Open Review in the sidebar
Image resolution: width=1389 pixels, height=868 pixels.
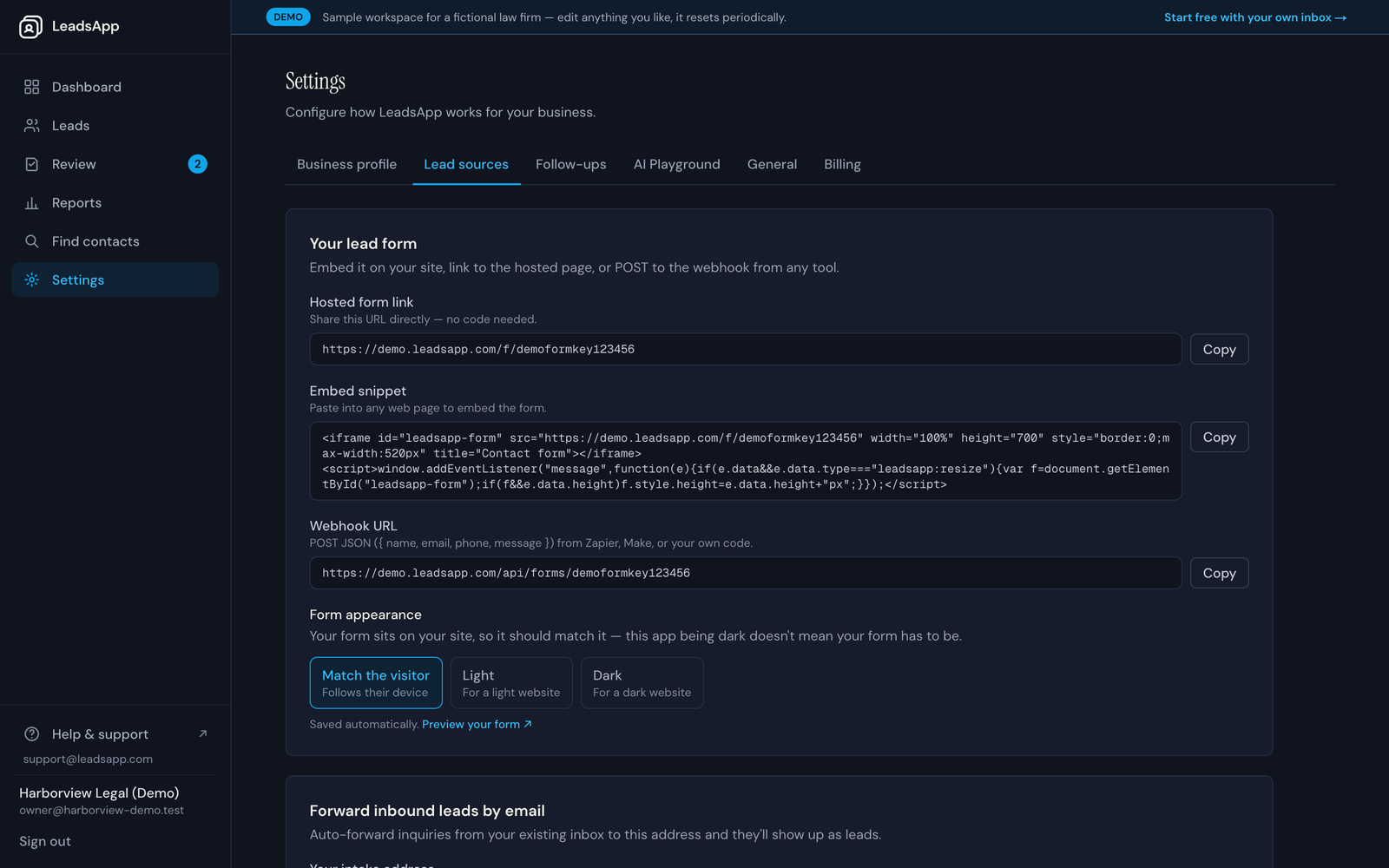point(115,164)
